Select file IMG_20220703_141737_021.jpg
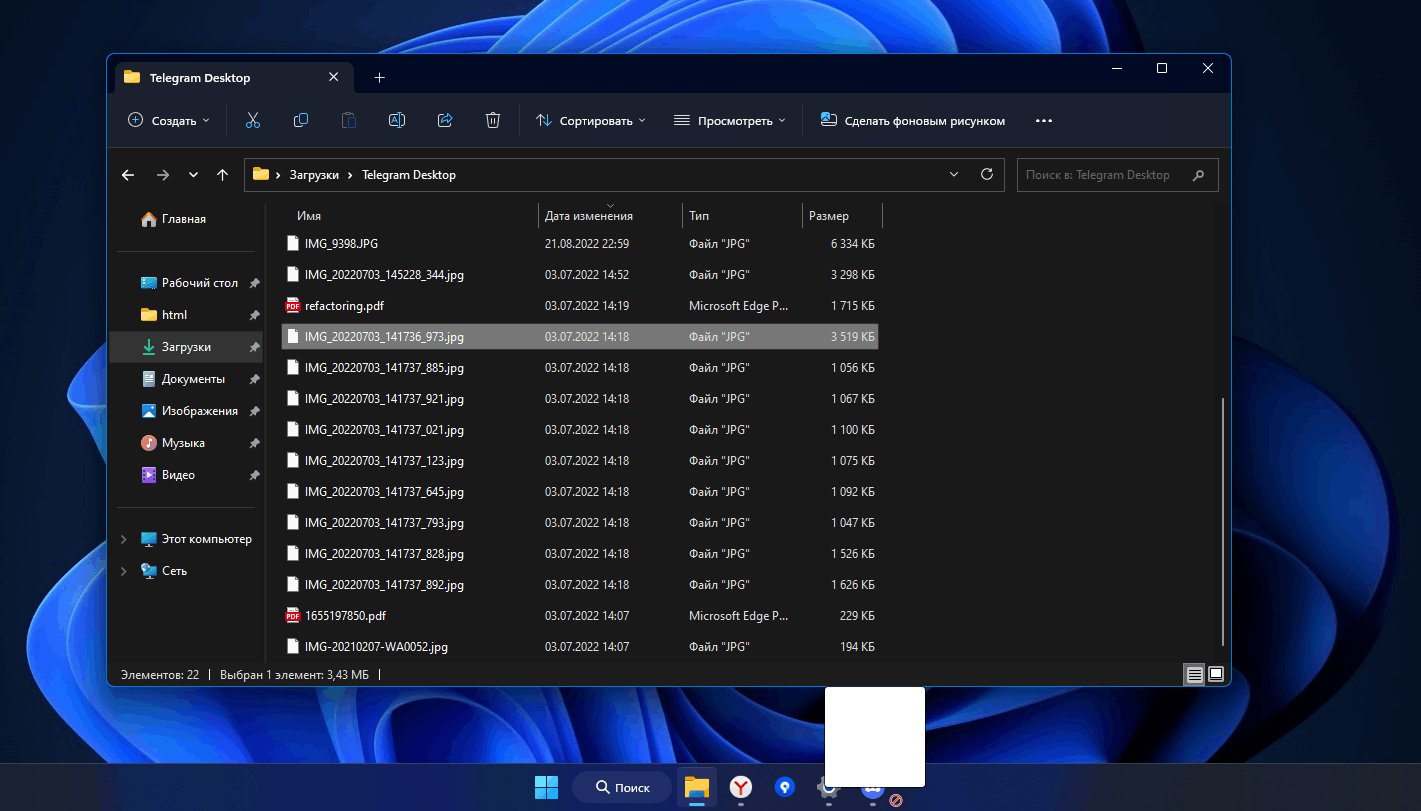Image resolution: width=1421 pixels, height=811 pixels. [580, 429]
